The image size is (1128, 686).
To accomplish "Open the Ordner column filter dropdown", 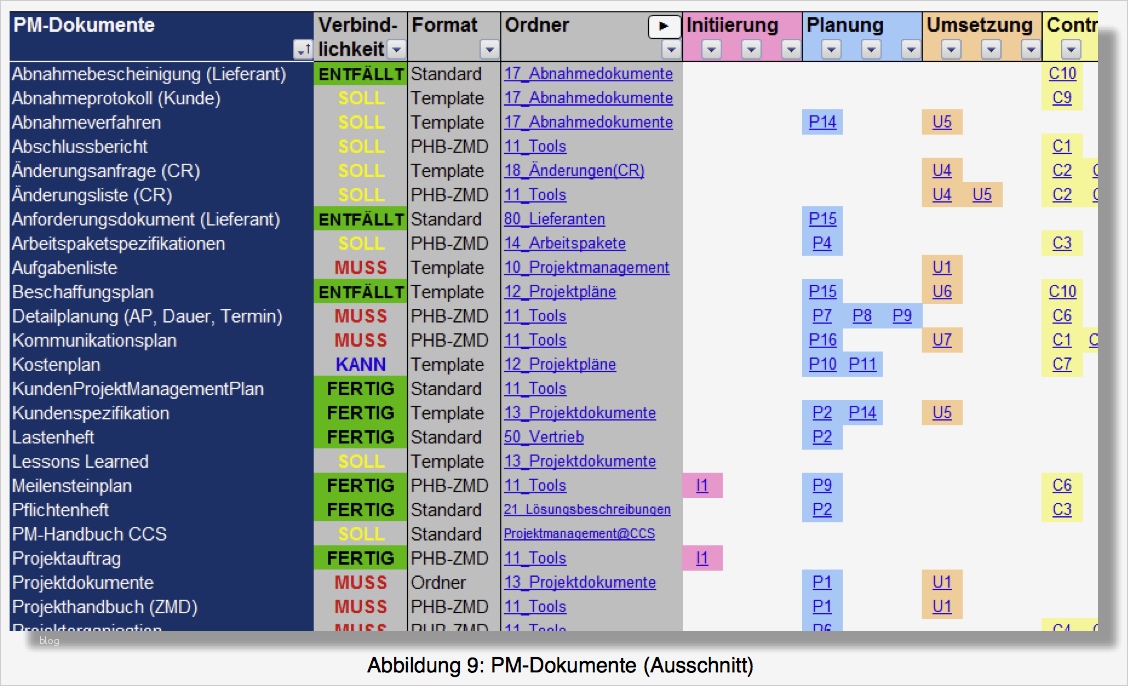I will (671, 50).
